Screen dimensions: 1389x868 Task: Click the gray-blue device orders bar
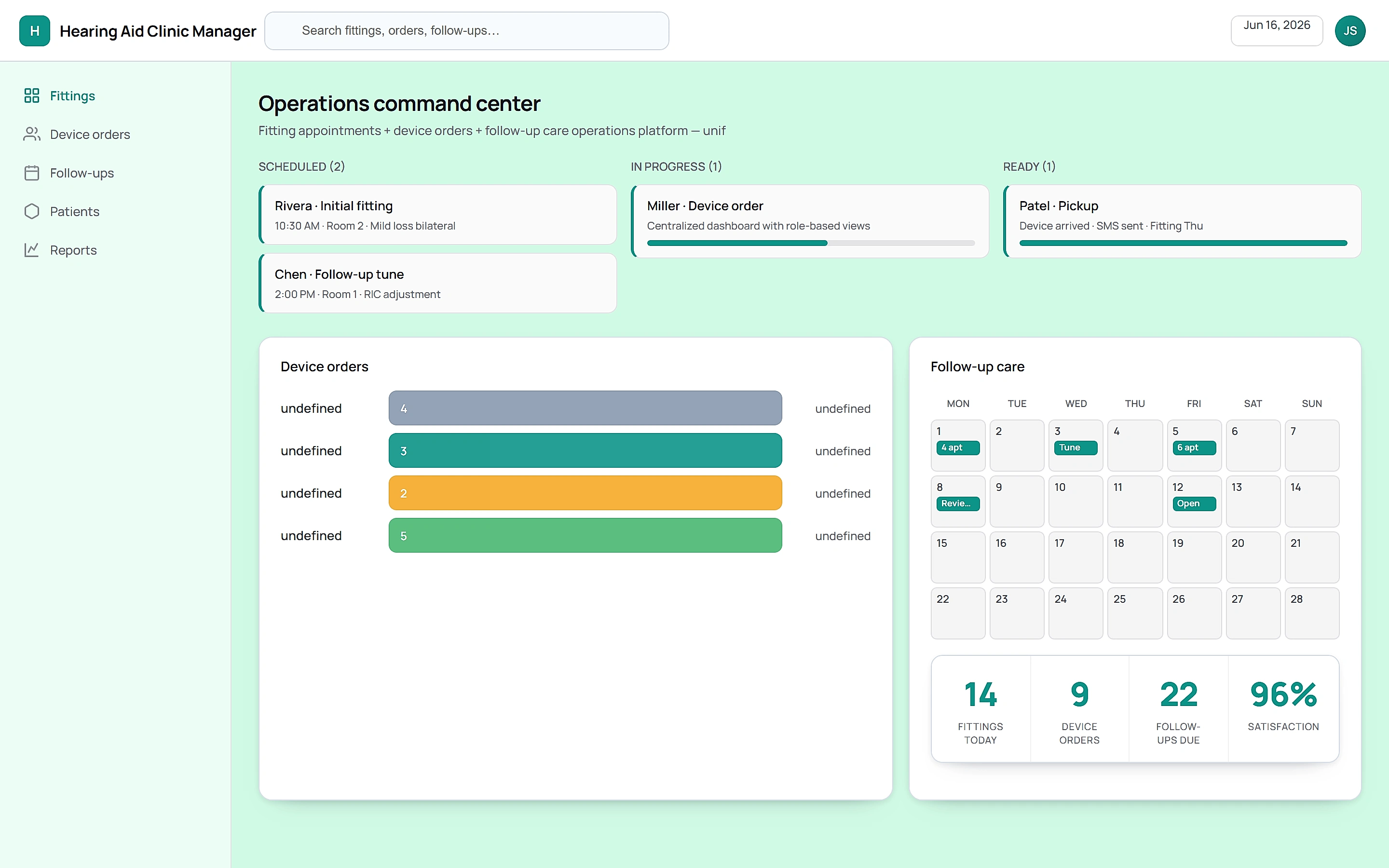click(x=585, y=408)
